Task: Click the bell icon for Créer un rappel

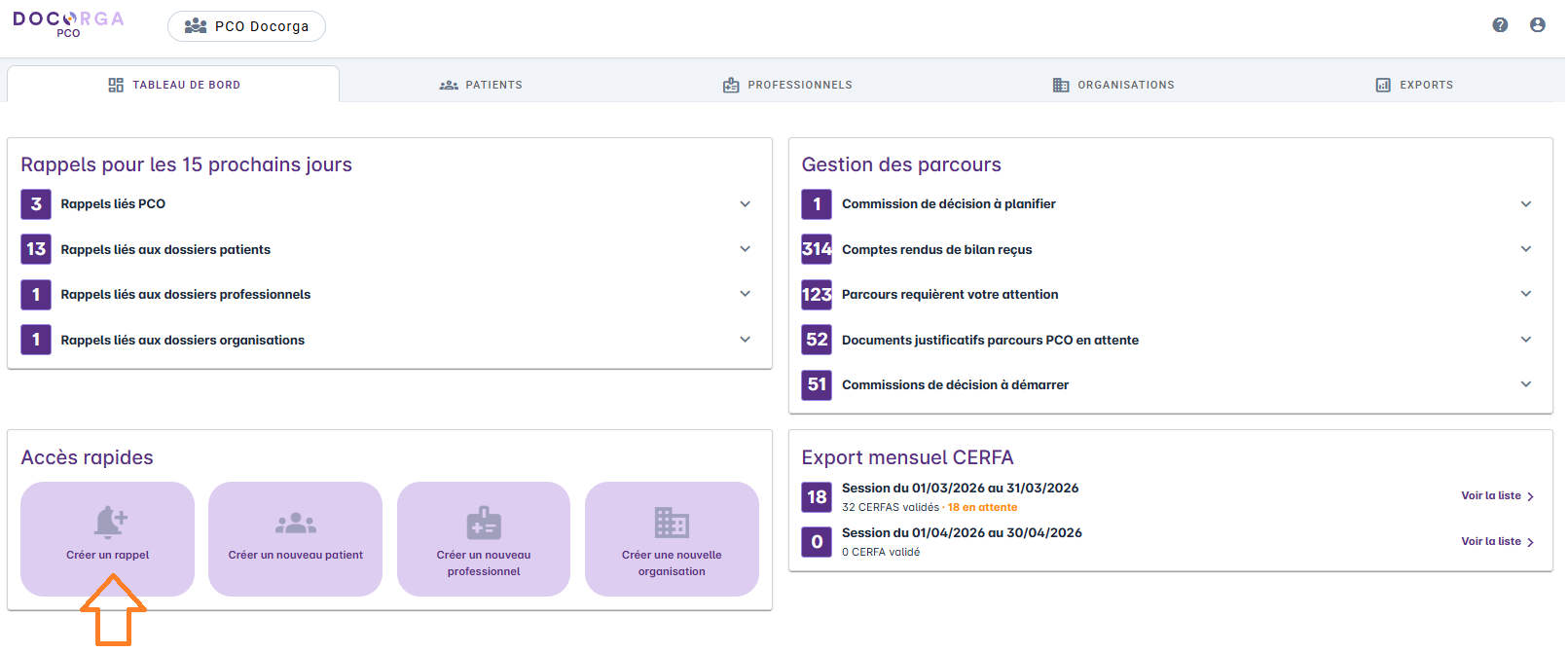Action: click(110, 523)
